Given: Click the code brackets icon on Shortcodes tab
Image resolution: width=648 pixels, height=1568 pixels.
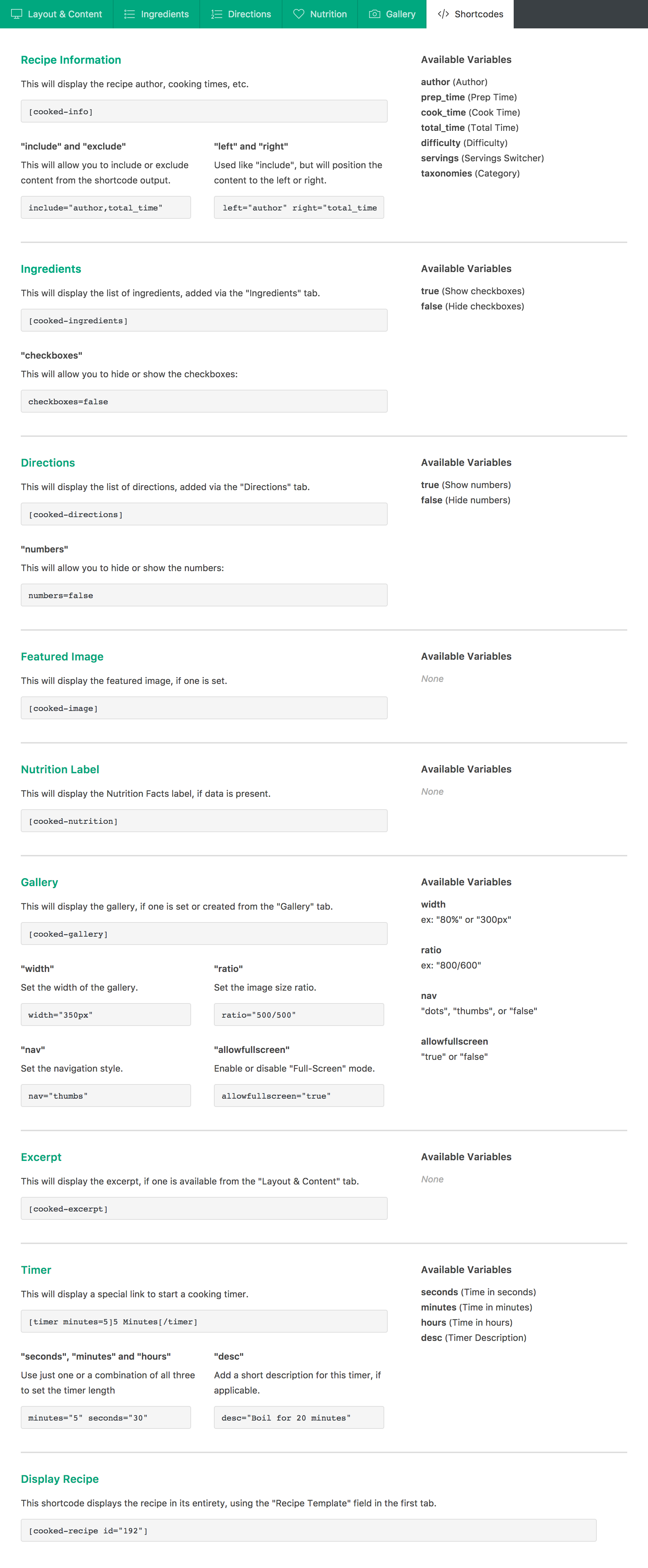Looking at the screenshot, I should click(443, 14).
